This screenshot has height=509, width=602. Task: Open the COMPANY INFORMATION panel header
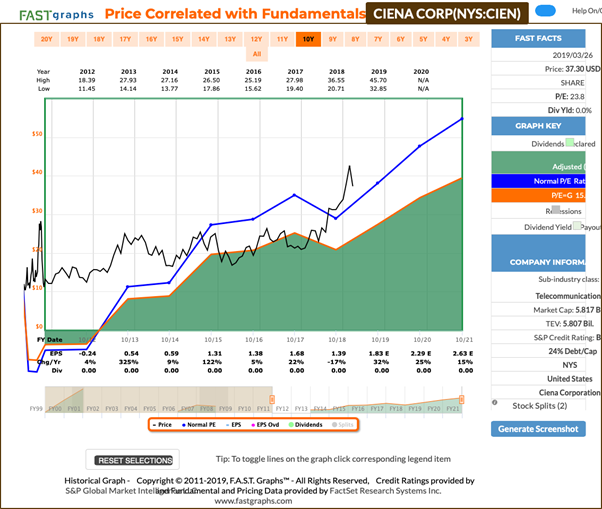point(538,253)
